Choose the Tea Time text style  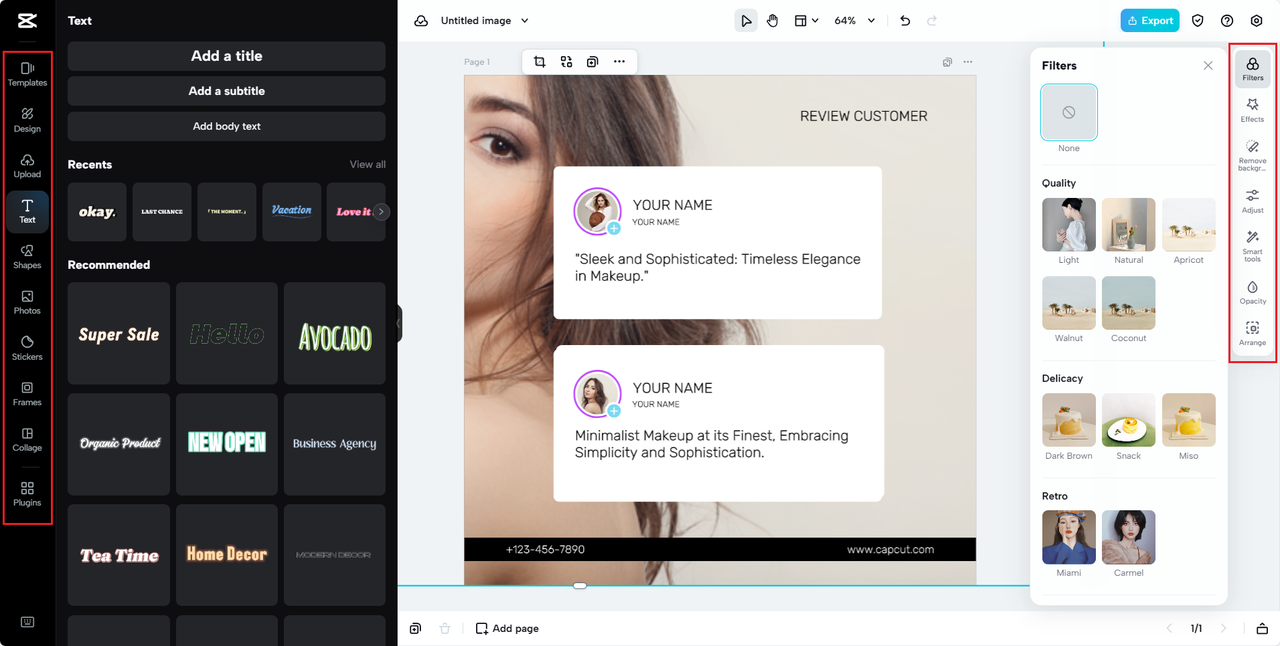click(x=119, y=555)
